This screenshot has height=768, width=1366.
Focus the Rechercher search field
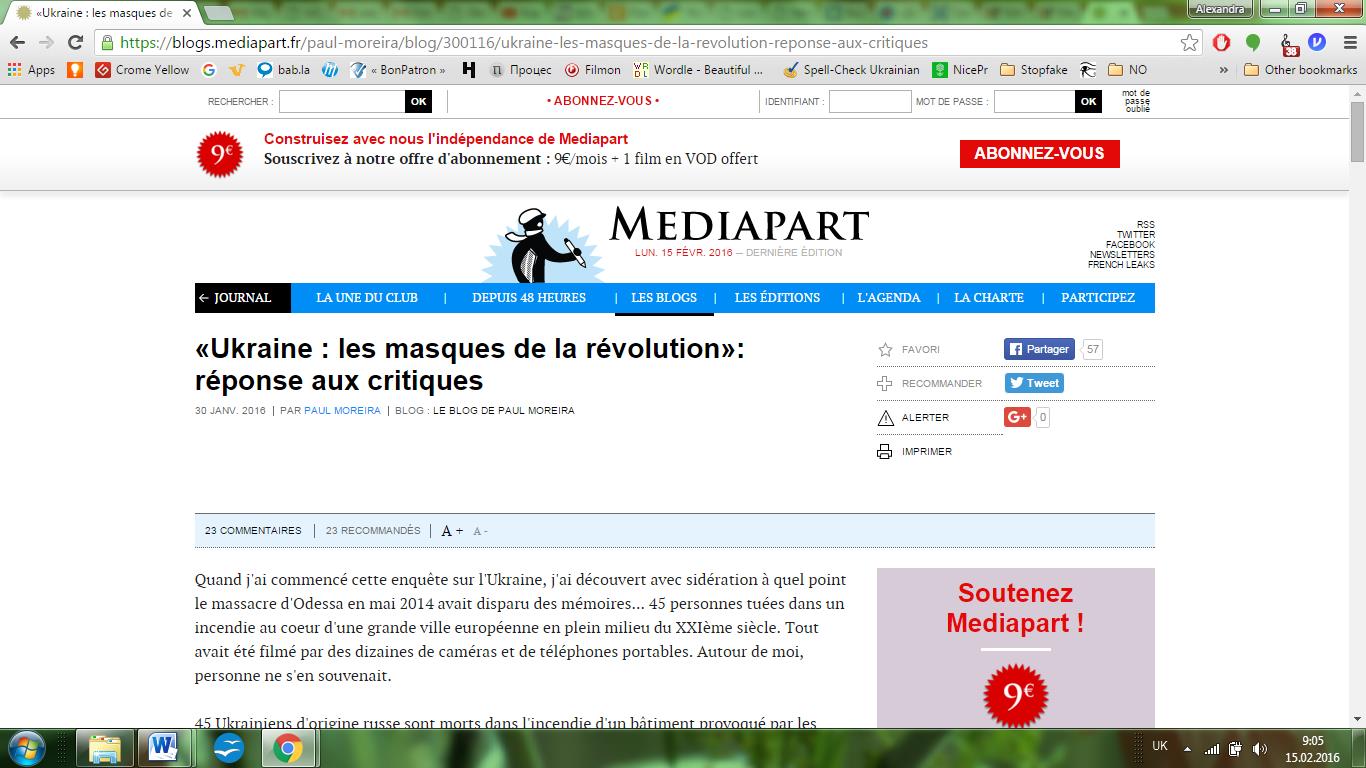pyautogui.click(x=342, y=101)
